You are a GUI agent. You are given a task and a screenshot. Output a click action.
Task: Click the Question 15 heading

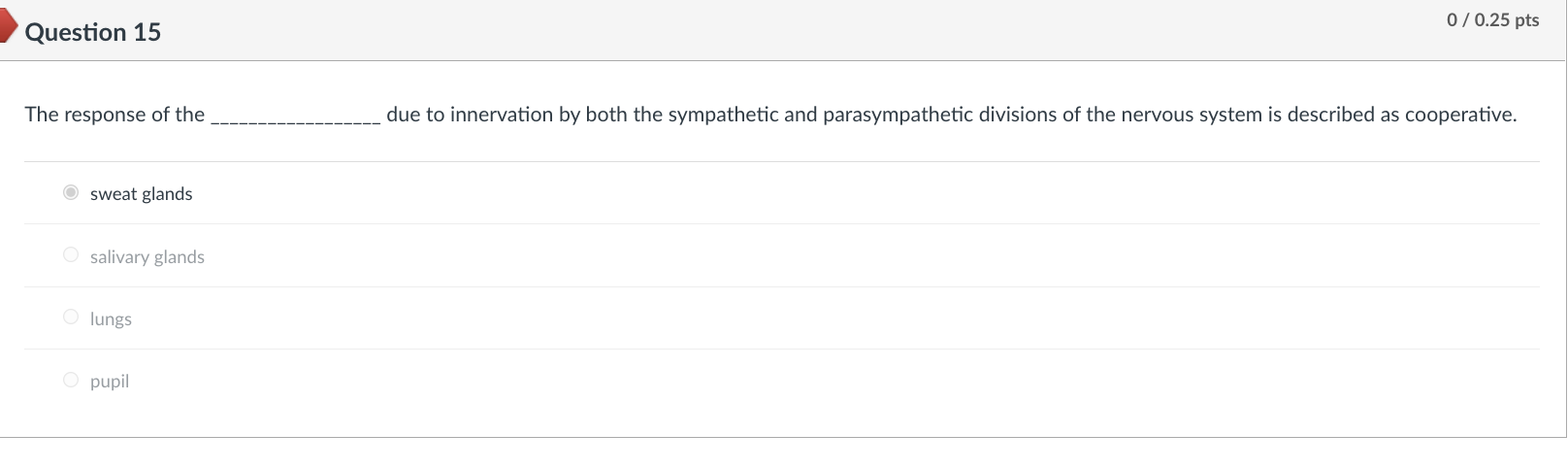tap(93, 32)
